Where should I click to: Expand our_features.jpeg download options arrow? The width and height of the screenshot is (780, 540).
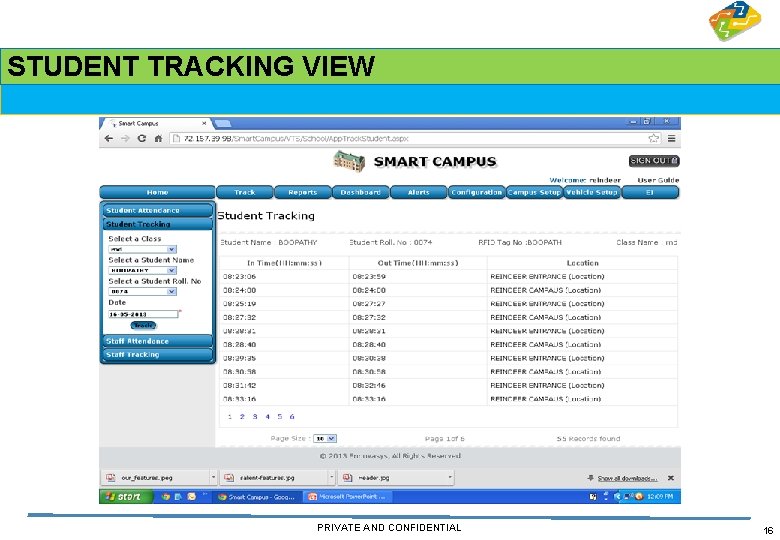213,478
